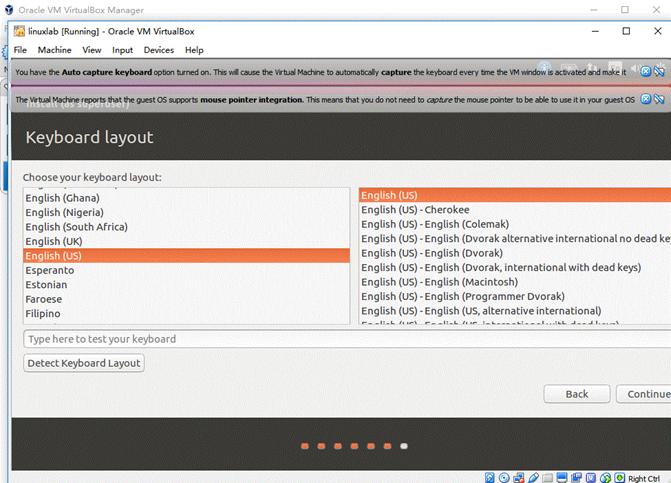Screen dimensions: 671x483
Task: Open the Help menu
Action: pyautogui.click(x=194, y=50)
